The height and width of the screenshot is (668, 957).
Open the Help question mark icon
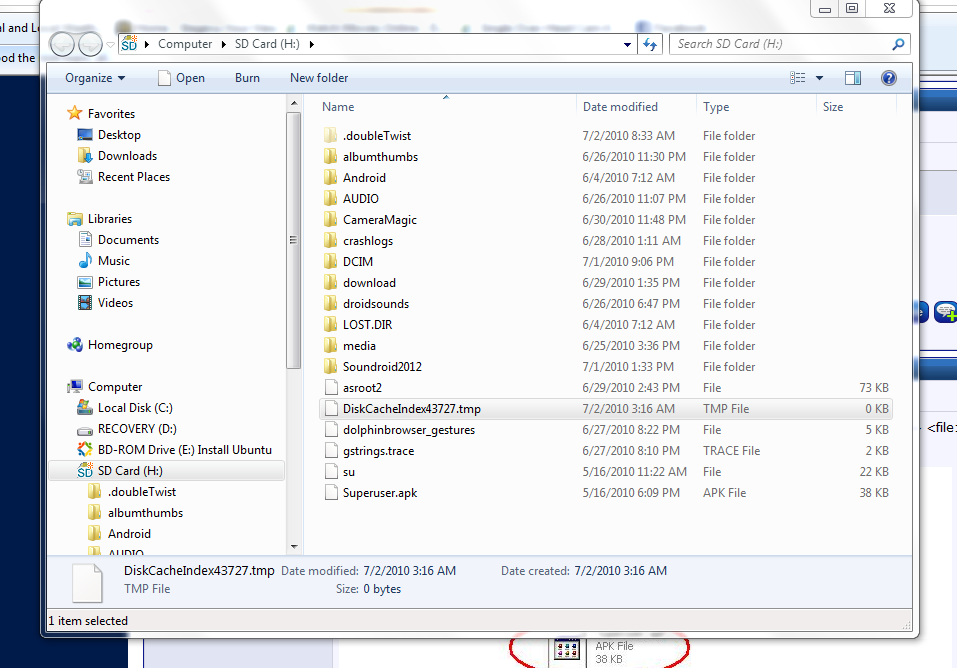point(889,78)
